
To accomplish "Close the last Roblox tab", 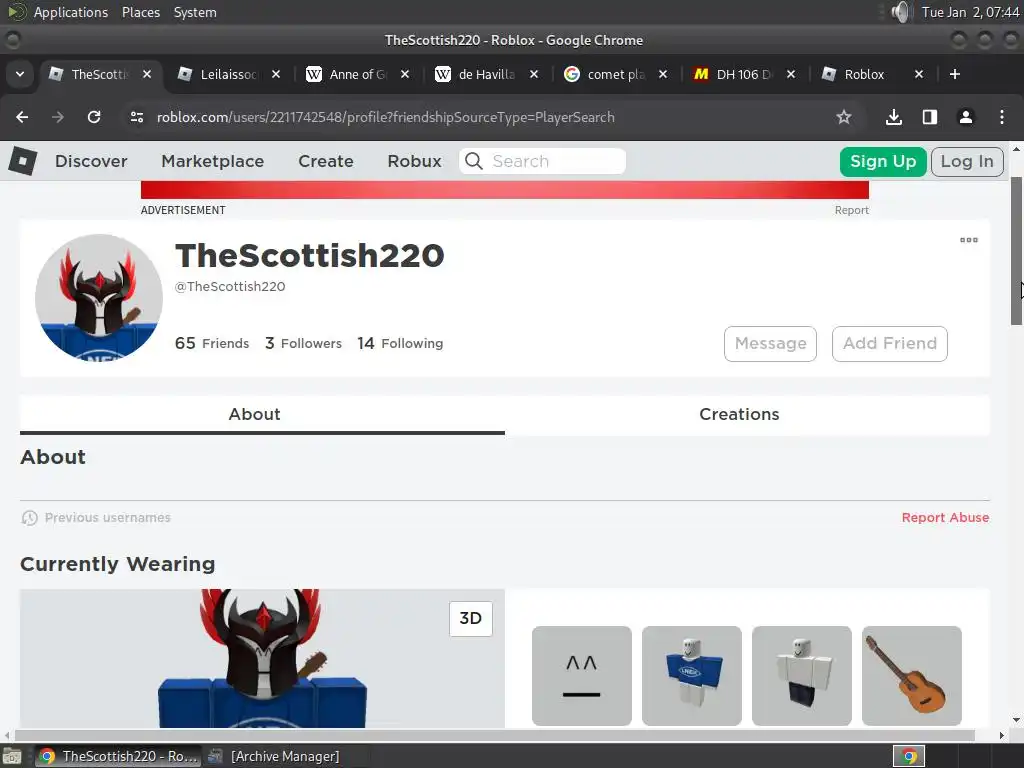I will pos(919,74).
